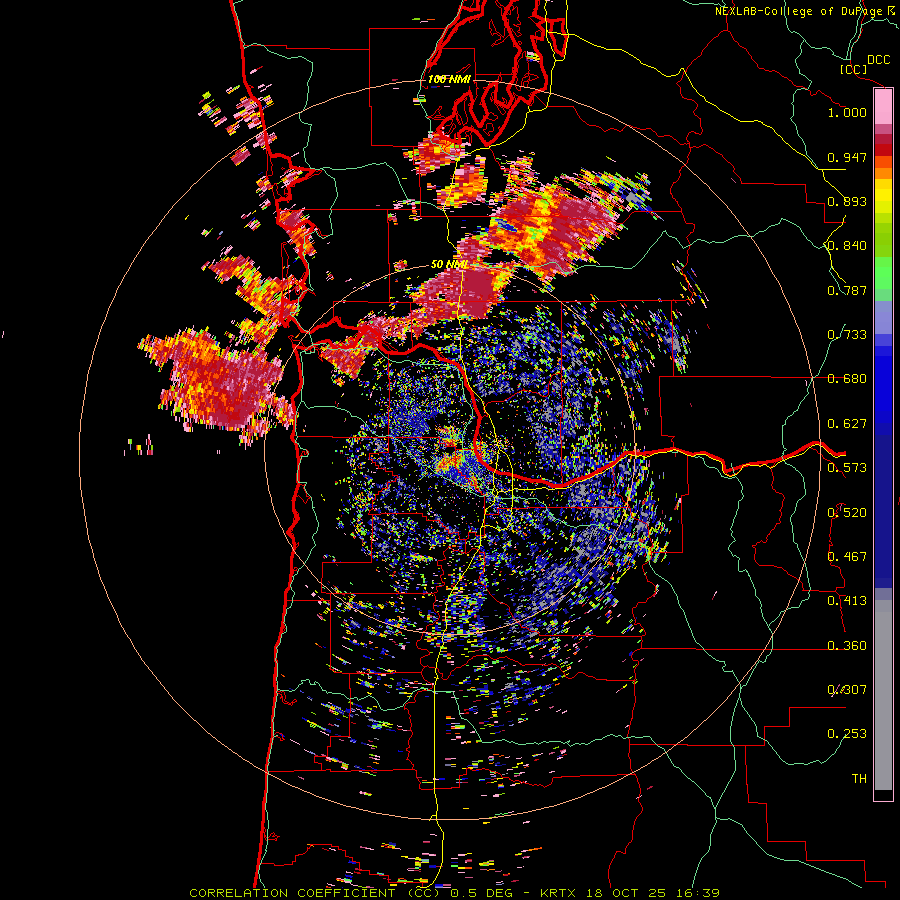Click the 0.360 legend value

(847, 646)
